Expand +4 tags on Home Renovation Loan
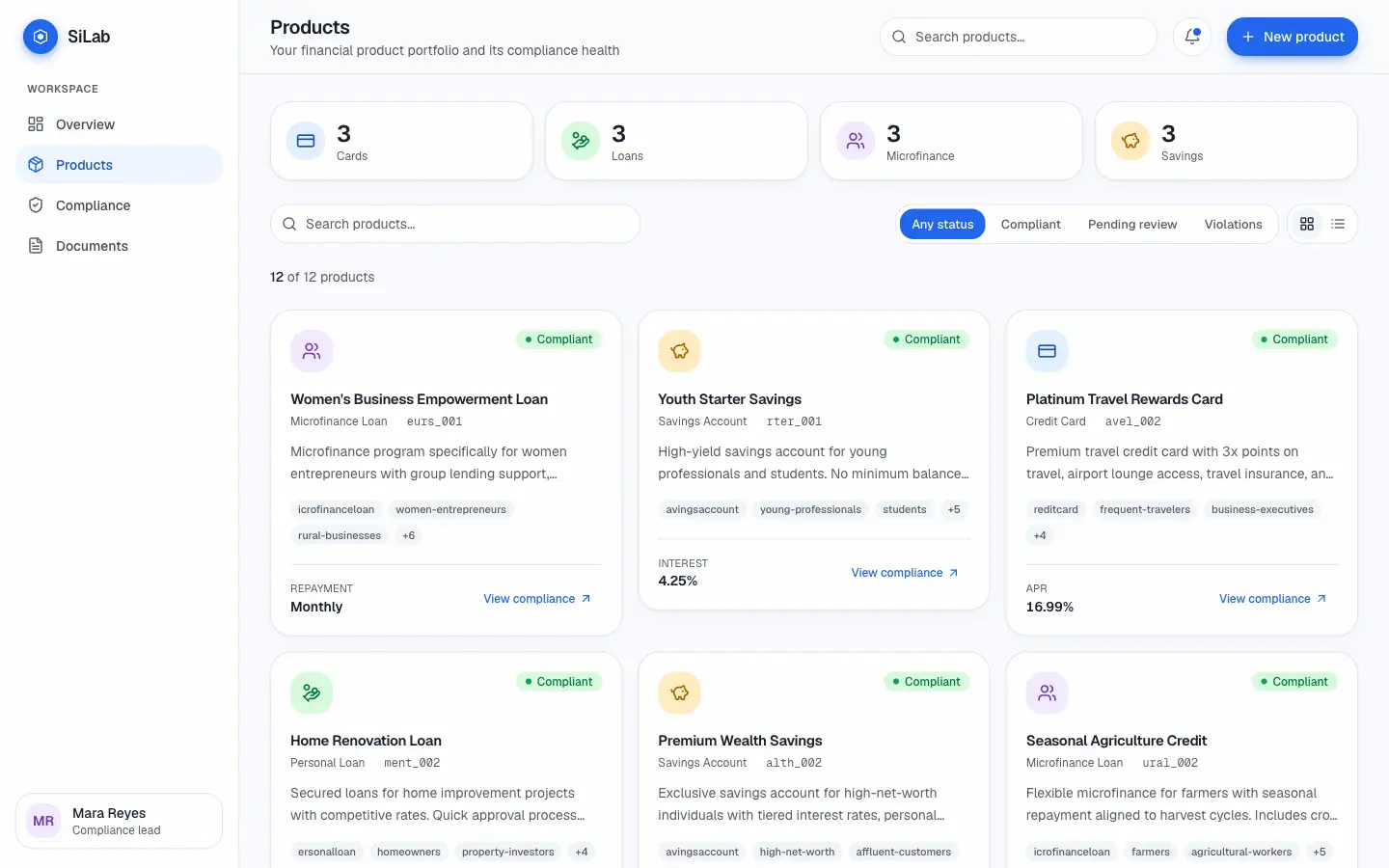 581,852
